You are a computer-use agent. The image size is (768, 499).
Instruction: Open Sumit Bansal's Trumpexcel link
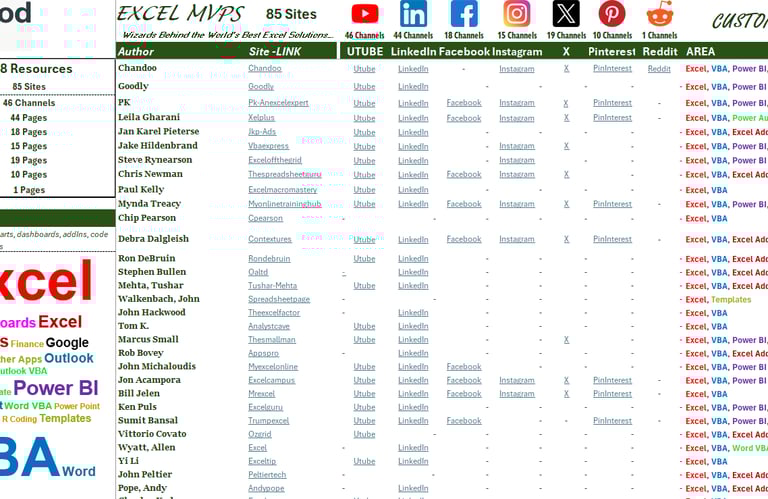(x=268, y=421)
